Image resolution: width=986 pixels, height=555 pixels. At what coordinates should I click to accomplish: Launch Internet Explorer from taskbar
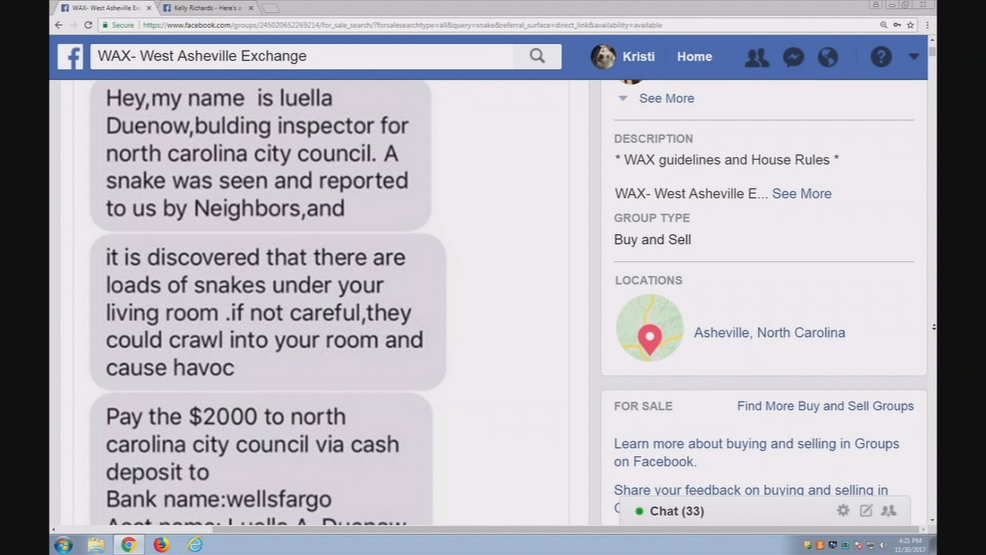pyautogui.click(x=195, y=544)
